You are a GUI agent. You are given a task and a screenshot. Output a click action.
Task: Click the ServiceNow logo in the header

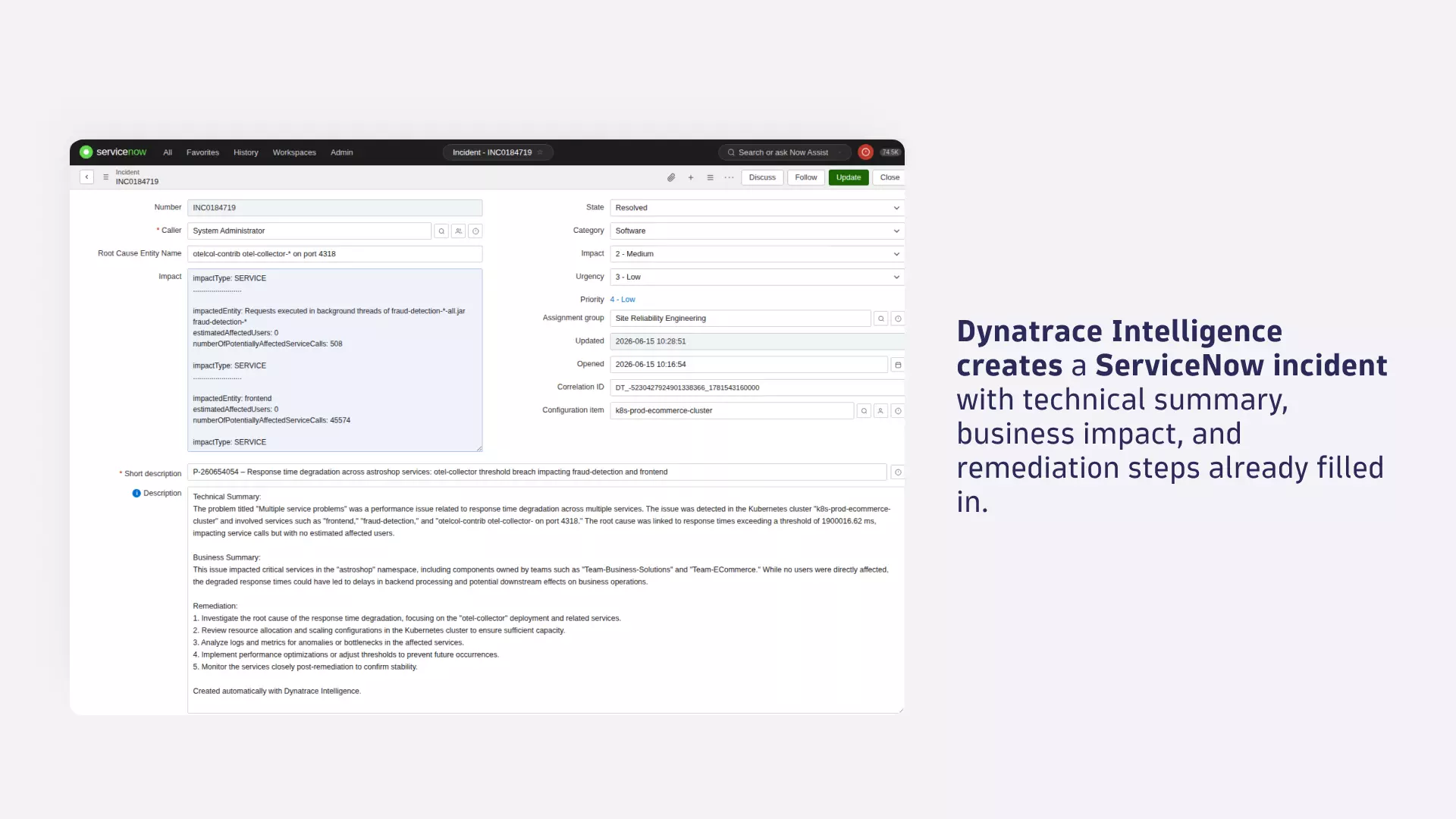113,152
